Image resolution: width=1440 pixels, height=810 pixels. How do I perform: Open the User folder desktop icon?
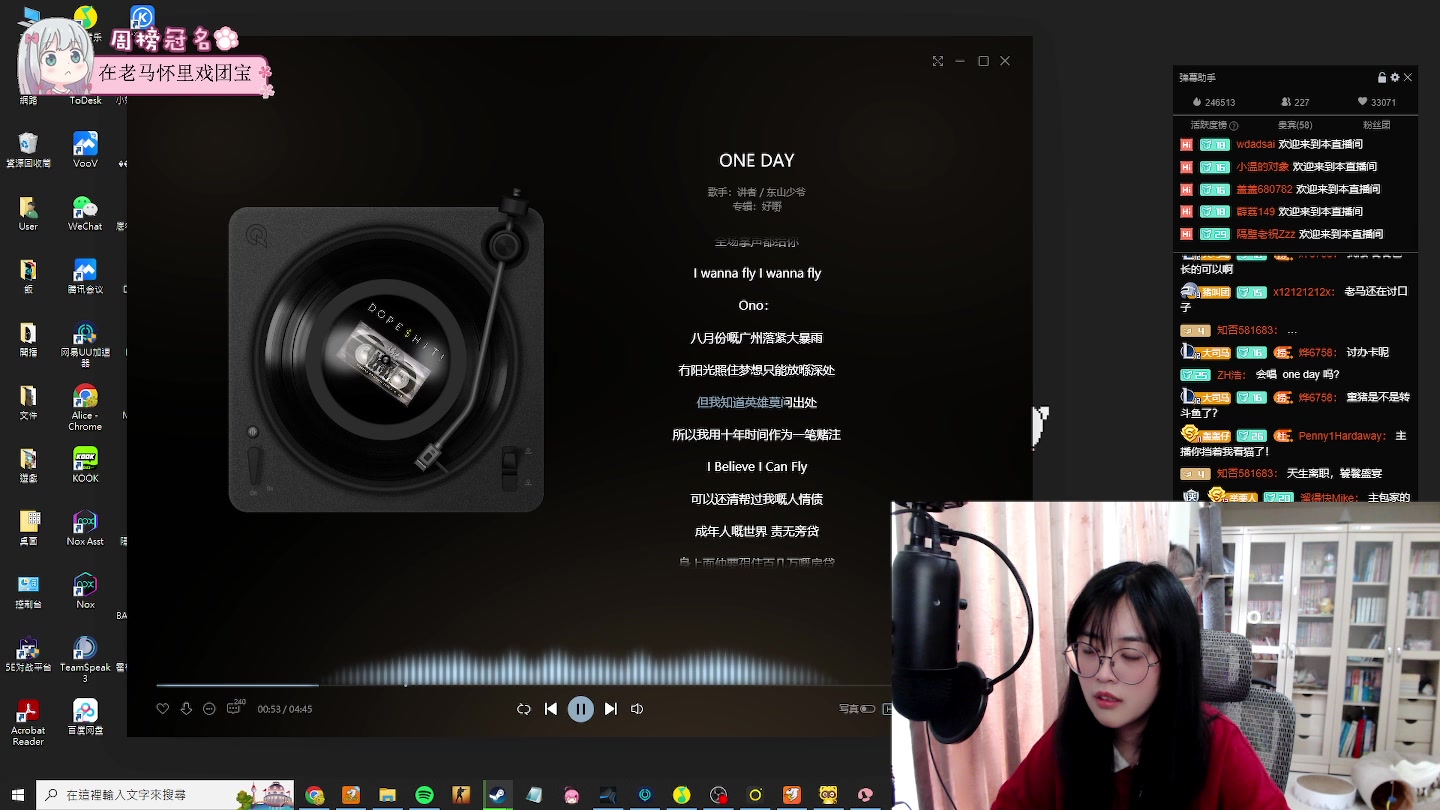[x=28, y=213]
